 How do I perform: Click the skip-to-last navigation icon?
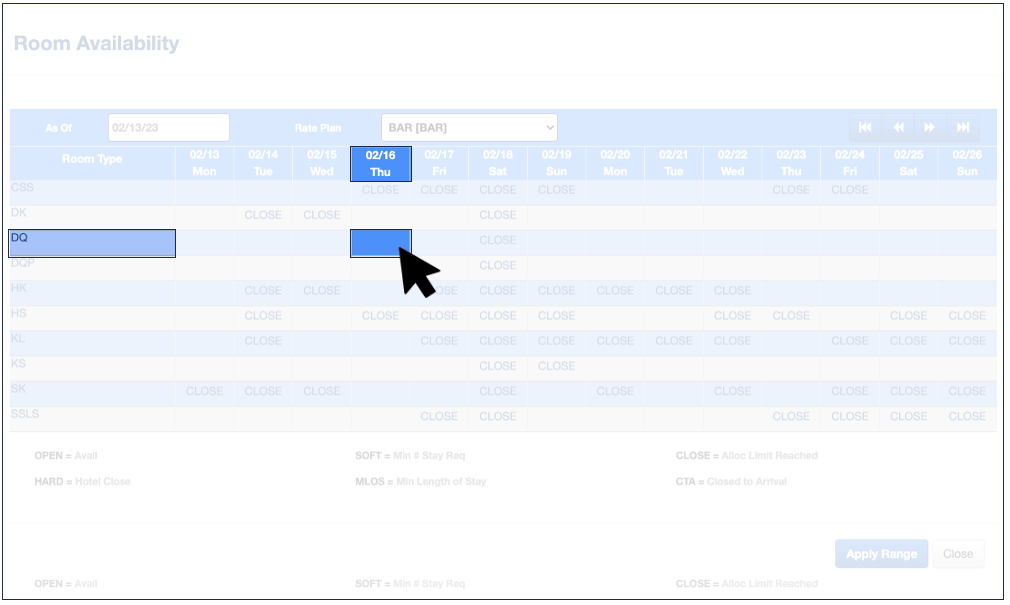point(963,127)
